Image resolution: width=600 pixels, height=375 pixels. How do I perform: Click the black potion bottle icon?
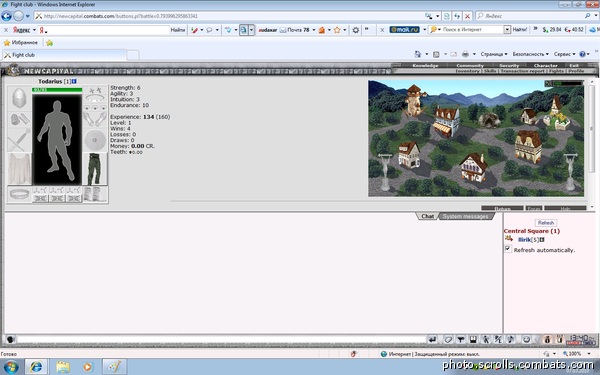tap(547, 339)
